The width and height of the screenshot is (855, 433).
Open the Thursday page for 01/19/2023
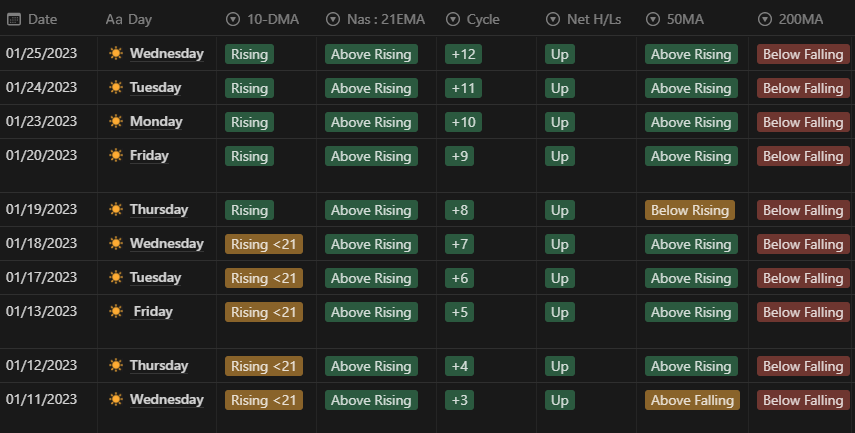(x=159, y=209)
